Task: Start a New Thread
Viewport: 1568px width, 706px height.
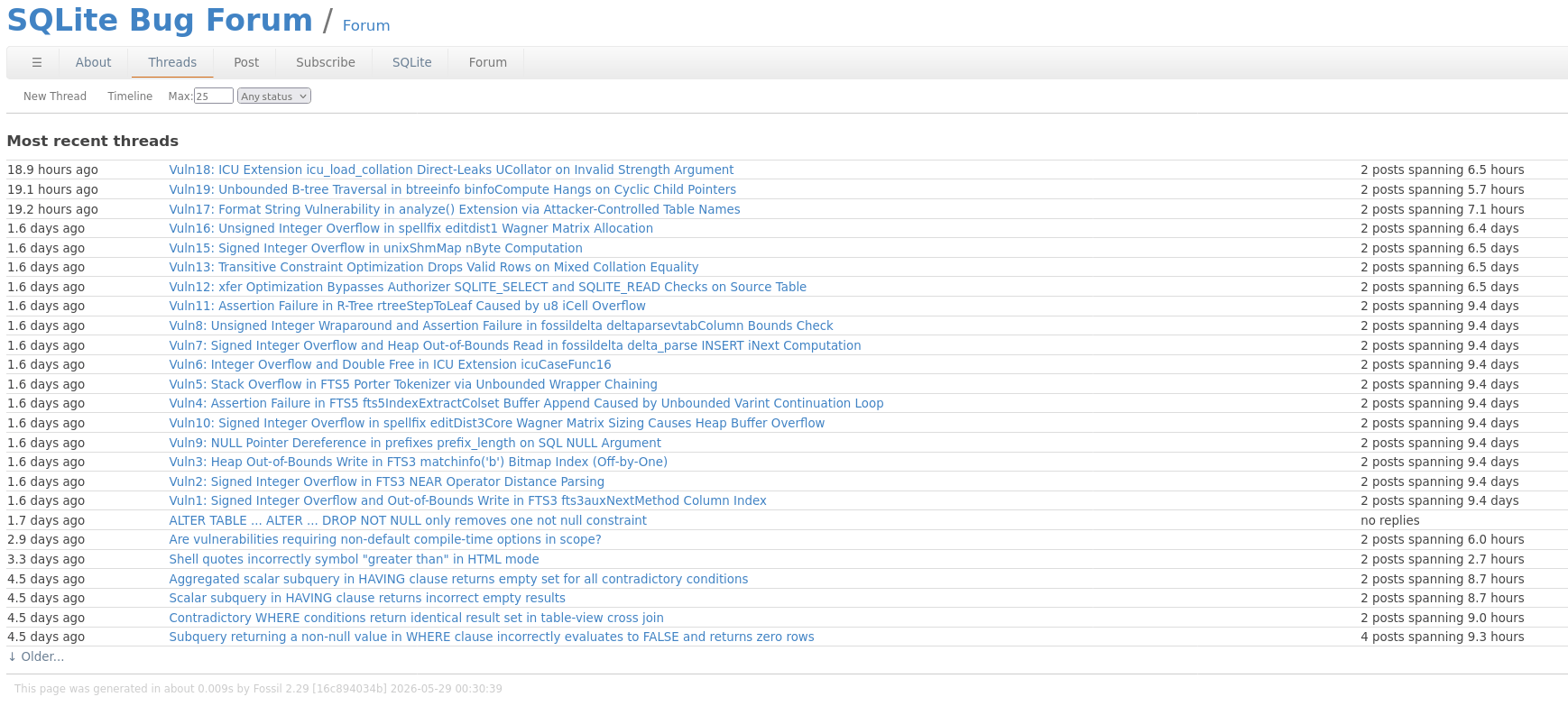Action: tap(55, 96)
